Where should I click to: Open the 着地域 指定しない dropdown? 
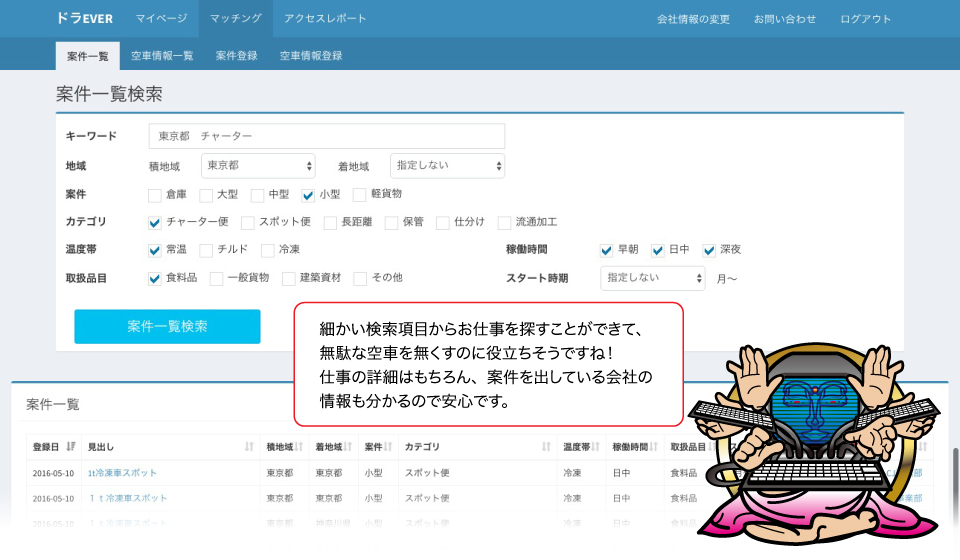coord(447,165)
